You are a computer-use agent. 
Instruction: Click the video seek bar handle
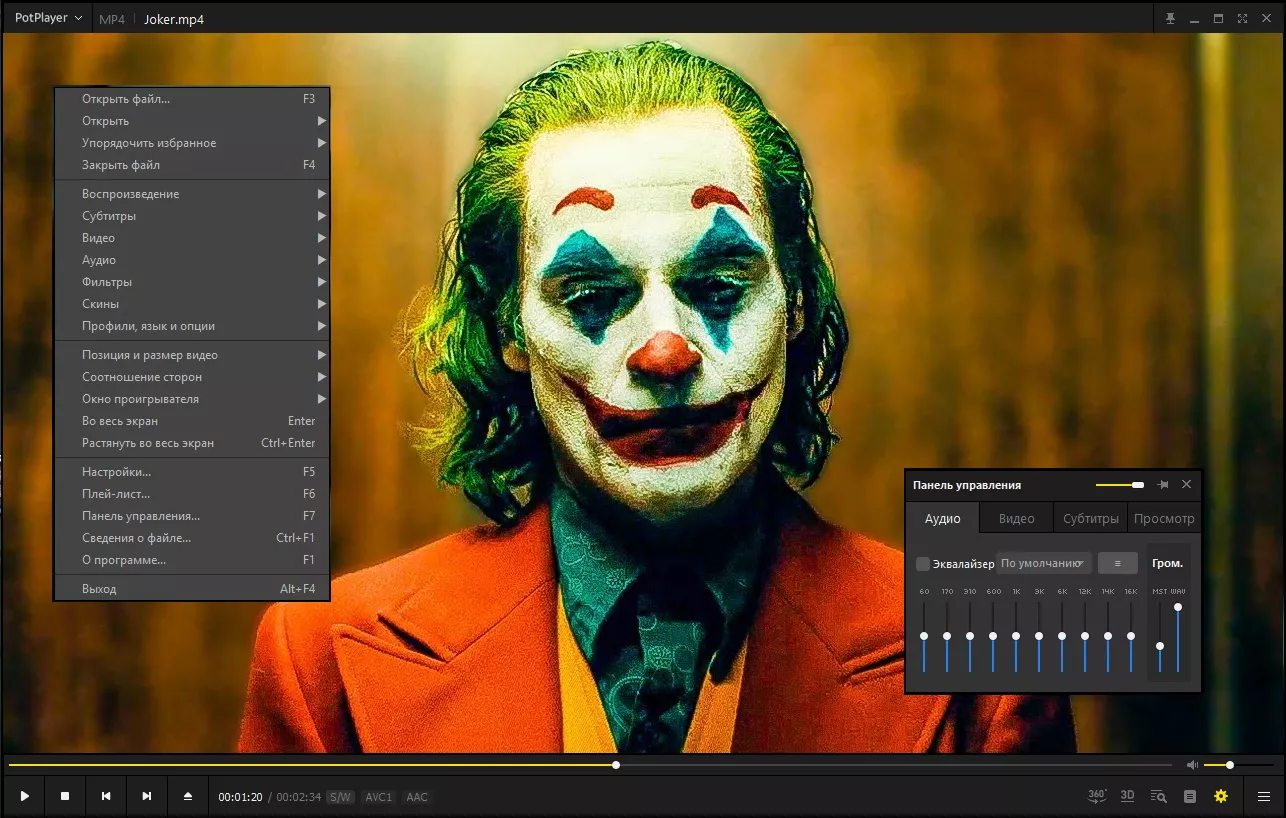(x=616, y=765)
